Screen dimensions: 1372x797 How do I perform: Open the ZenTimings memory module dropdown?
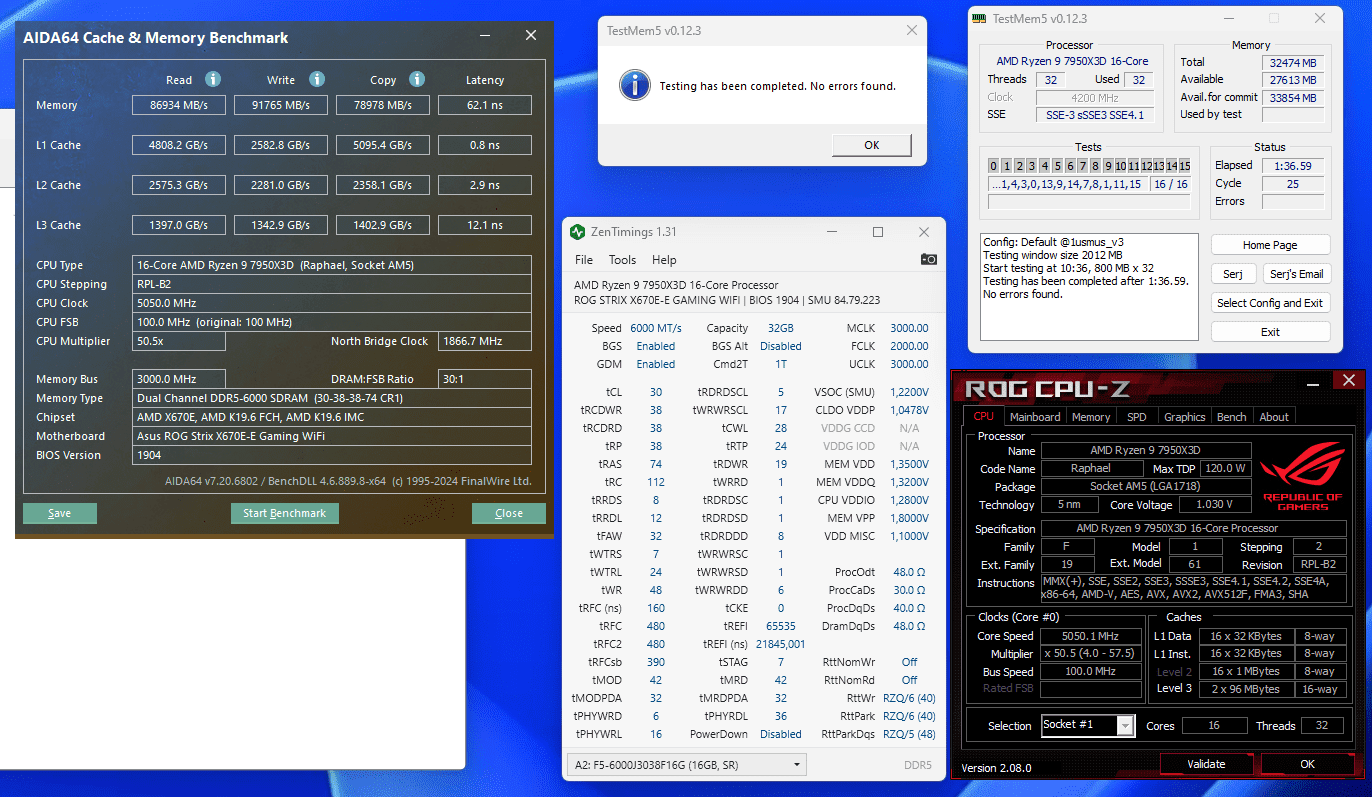pos(686,765)
